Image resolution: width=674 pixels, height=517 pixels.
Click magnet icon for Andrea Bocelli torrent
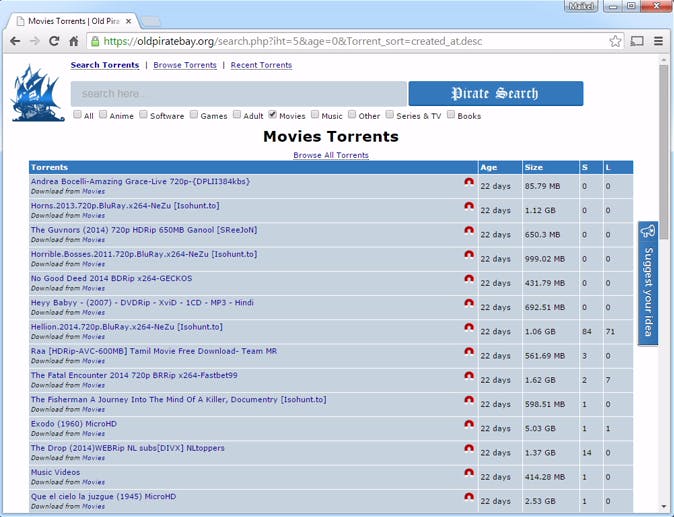point(469,182)
